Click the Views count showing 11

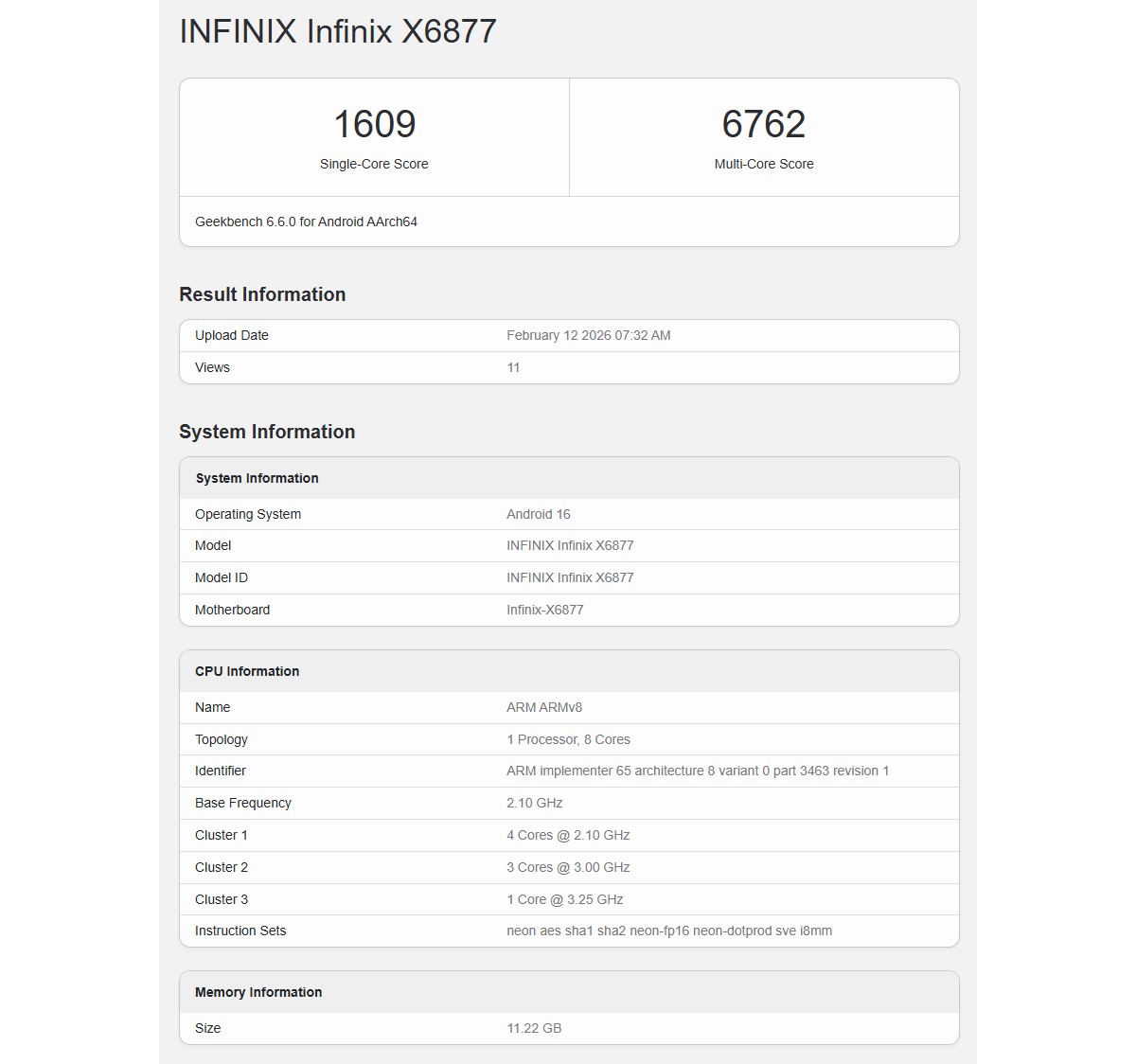click(x=512, y=367)
